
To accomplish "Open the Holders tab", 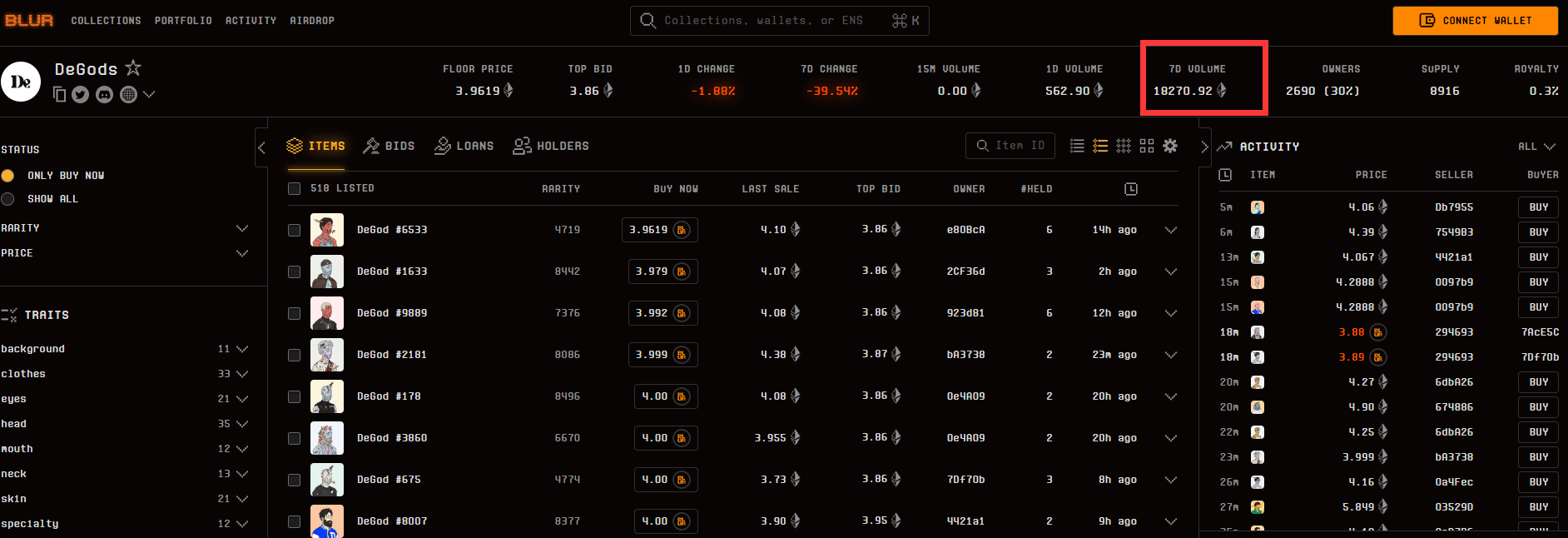I will tap(551, 146).
